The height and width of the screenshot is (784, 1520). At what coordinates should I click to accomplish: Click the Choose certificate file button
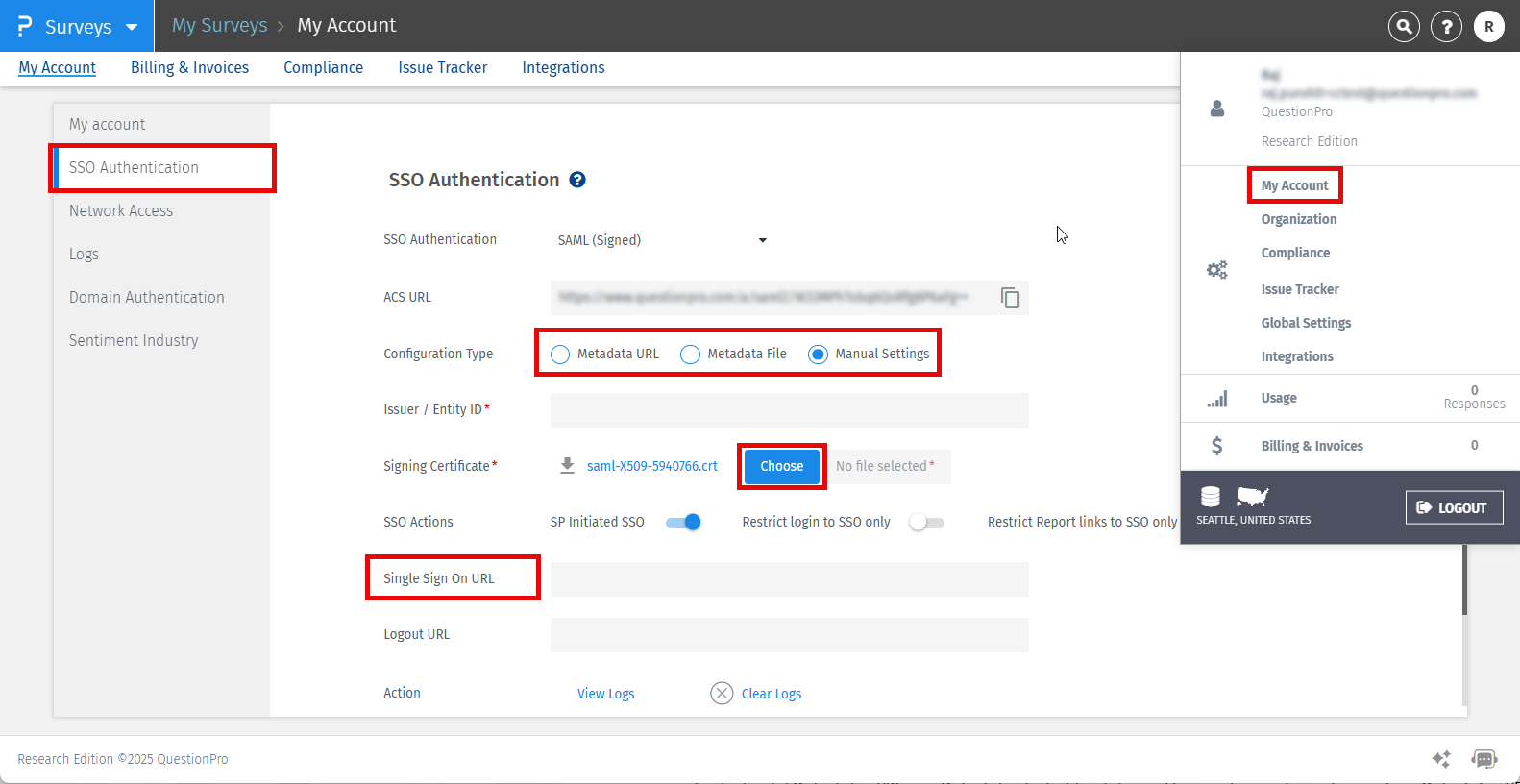pos(781,466)
